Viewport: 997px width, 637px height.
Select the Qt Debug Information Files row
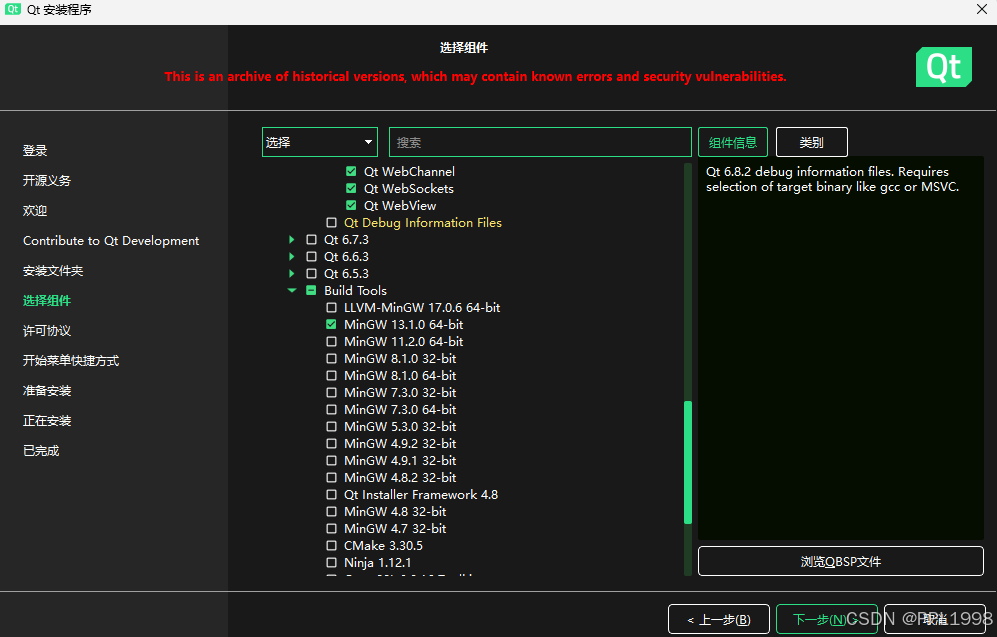point(423,223)
